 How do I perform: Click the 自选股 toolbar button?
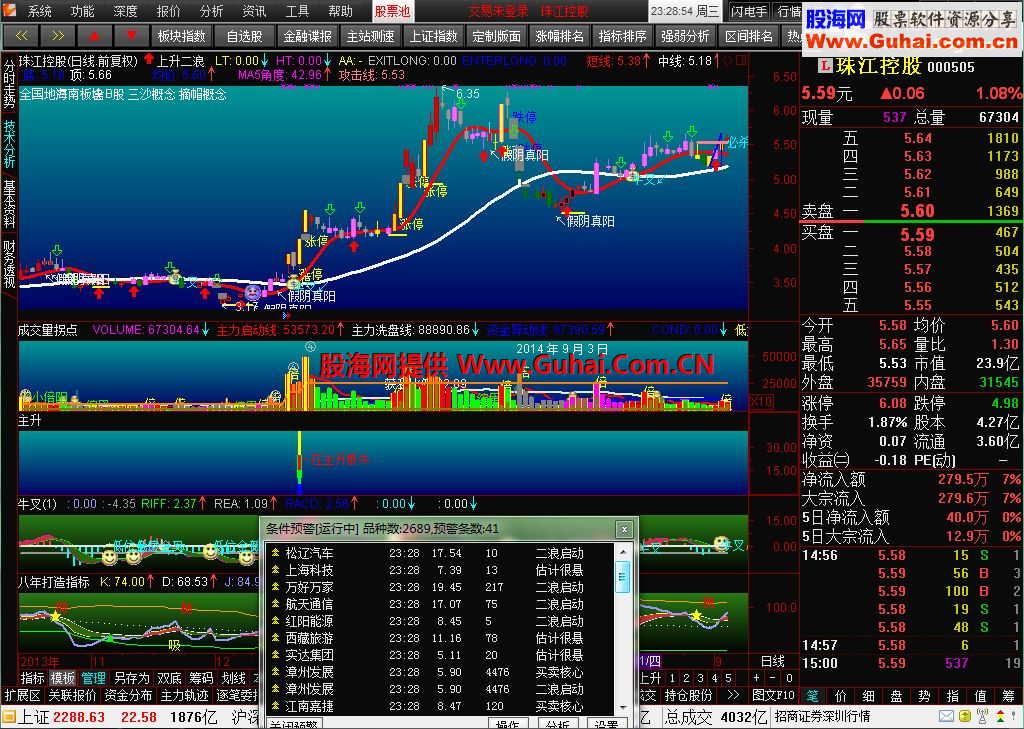click(x=244, y=36)
